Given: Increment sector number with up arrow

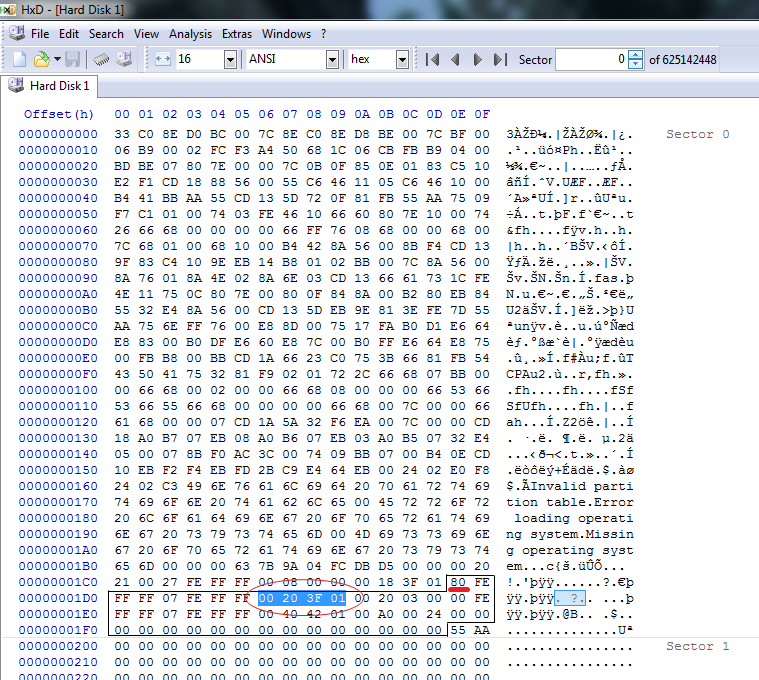Looking at the screenshot, I should [635, 55].
